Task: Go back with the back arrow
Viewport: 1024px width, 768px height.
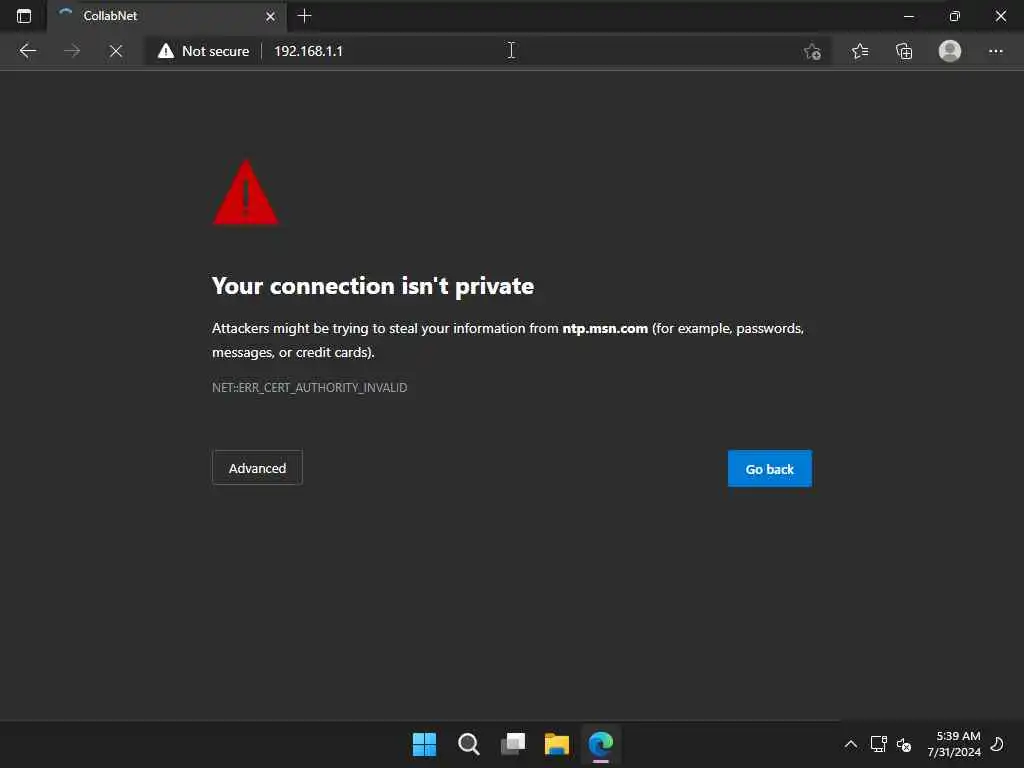Action: pyautogui.click(x=27, y=51)
